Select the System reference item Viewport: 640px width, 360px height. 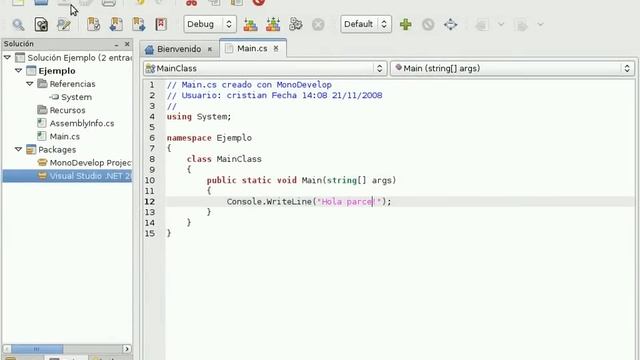coord(76,97)
